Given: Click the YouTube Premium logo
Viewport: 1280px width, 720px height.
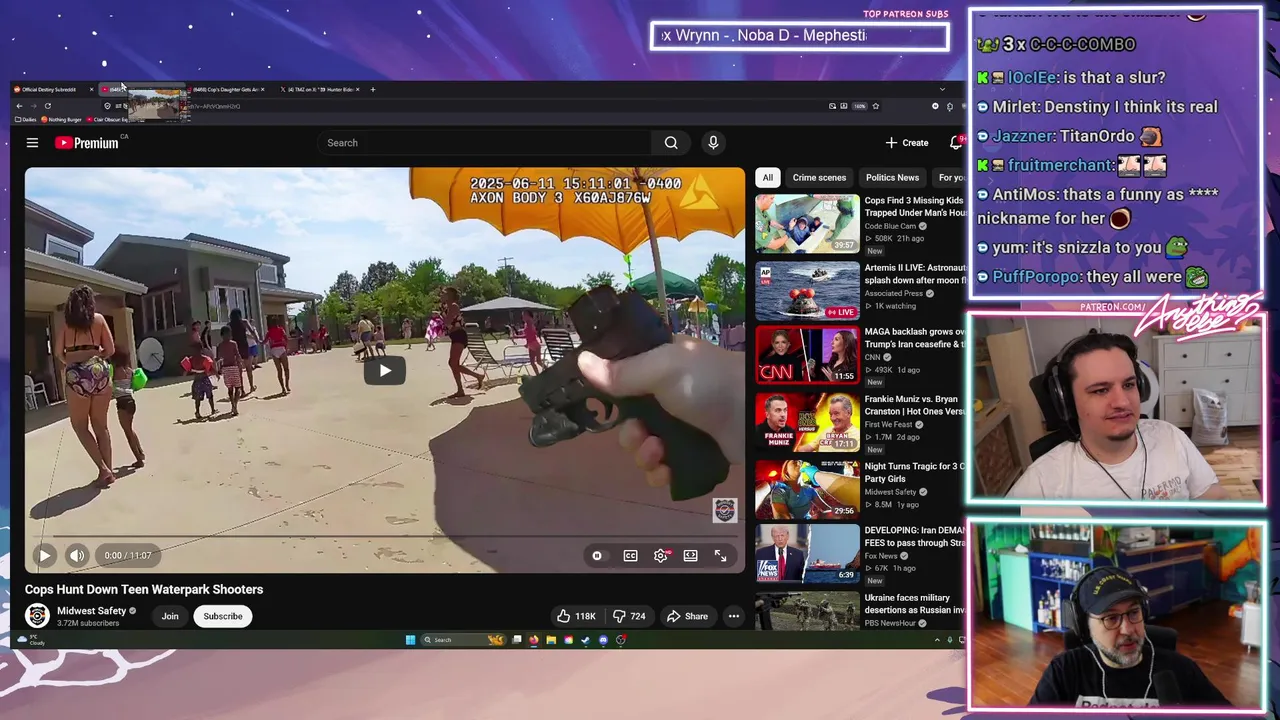Looking at the screenshot, I should pyautogui.click(x=86, y=143).
